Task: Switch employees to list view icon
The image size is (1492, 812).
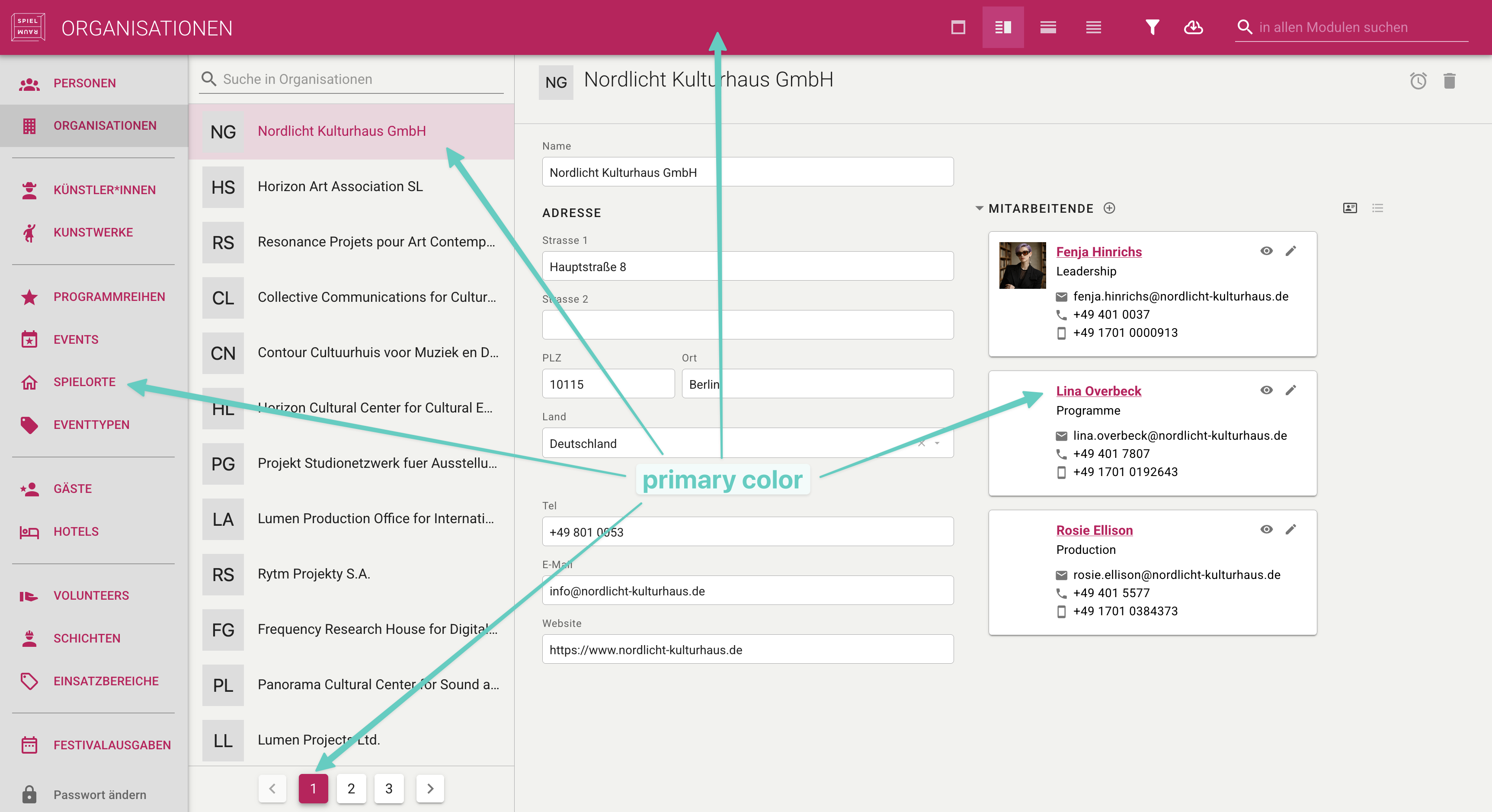Action: (x=1377, y=208)
